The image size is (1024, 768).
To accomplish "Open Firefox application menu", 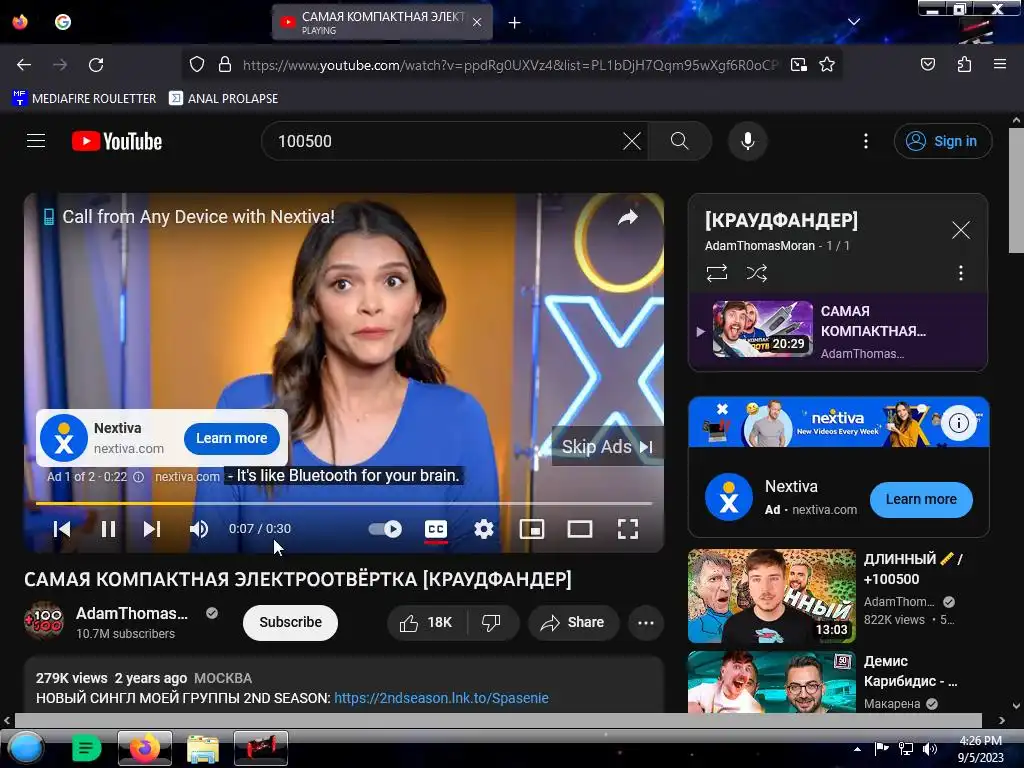I will pyautogui.click(x=1000, y=65).
